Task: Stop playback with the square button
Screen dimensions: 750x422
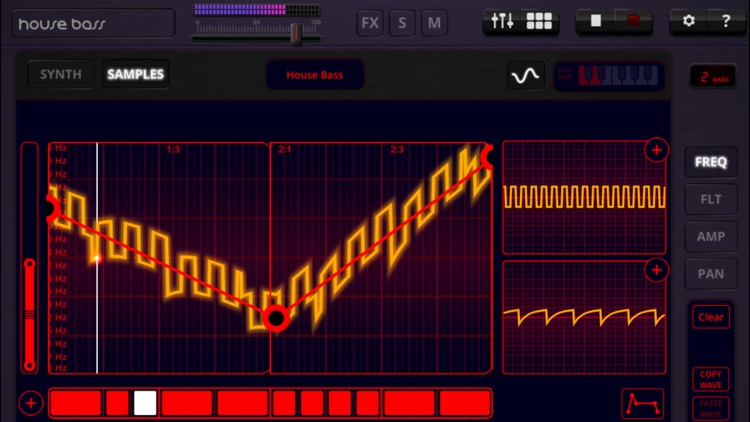Action: click(596, 21)
